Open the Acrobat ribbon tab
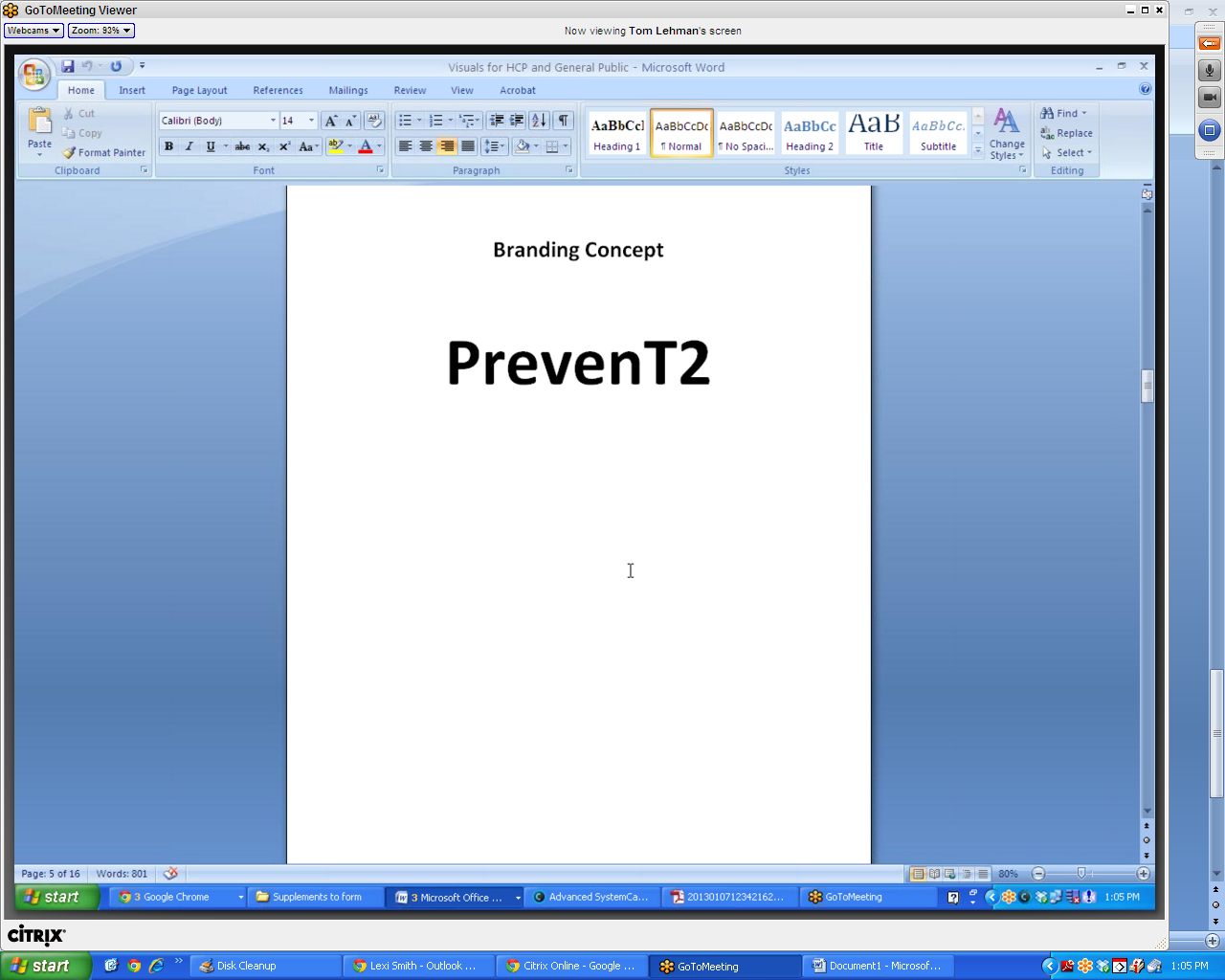Viewport: 1225px width, 980px height. pyautogui.click(x=518, y=90)
